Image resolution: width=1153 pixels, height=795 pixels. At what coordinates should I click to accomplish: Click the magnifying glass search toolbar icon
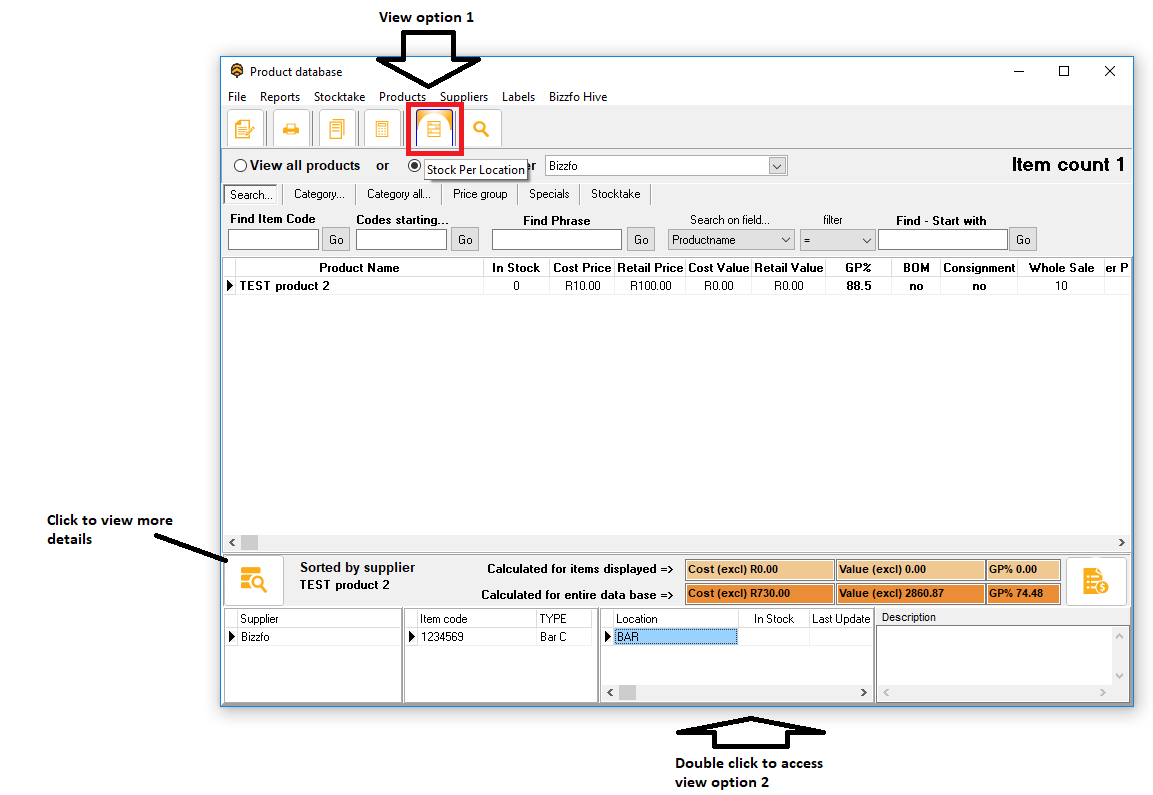(481, 129)
